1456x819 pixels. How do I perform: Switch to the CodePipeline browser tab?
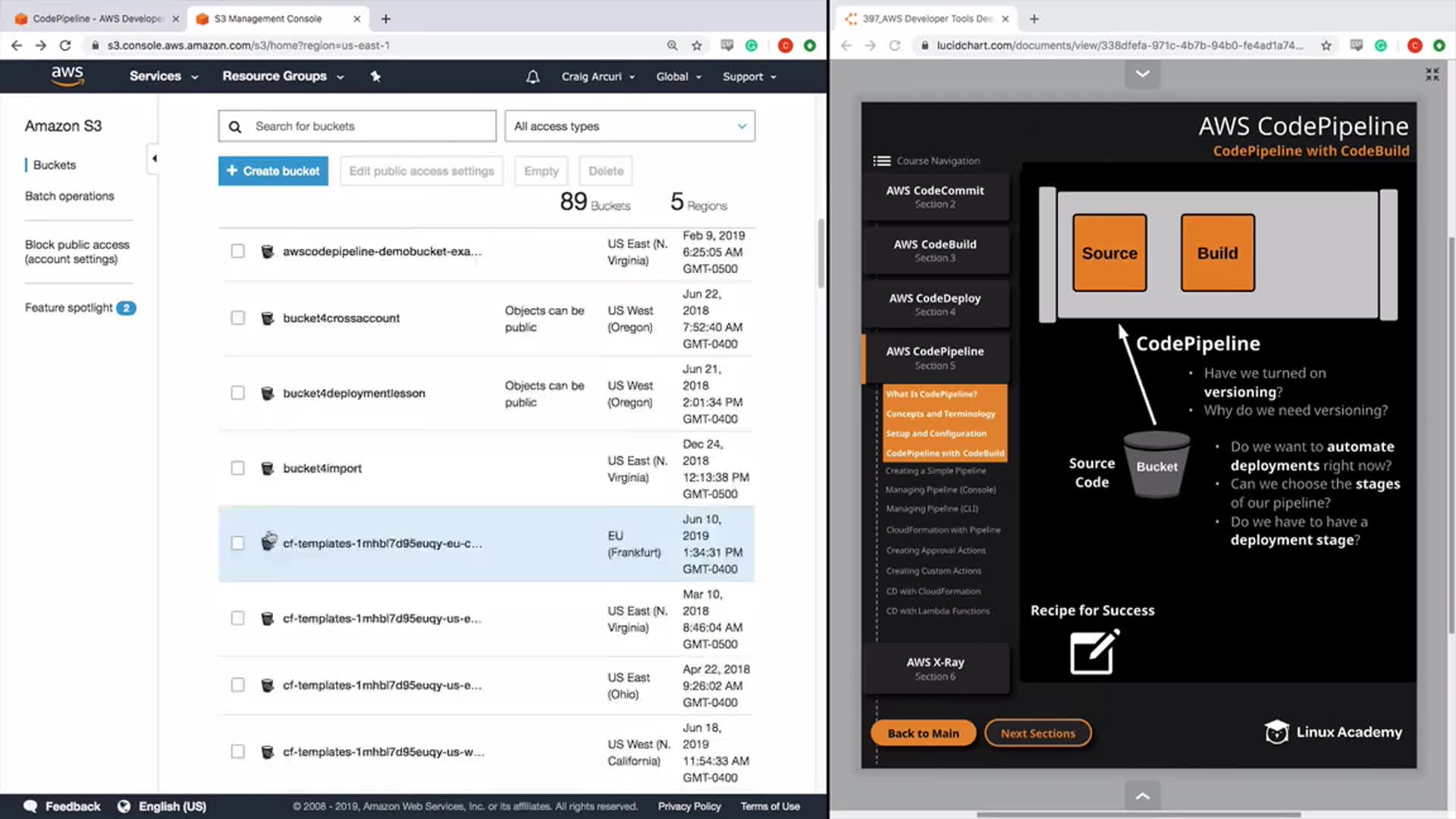click(96, 19)
